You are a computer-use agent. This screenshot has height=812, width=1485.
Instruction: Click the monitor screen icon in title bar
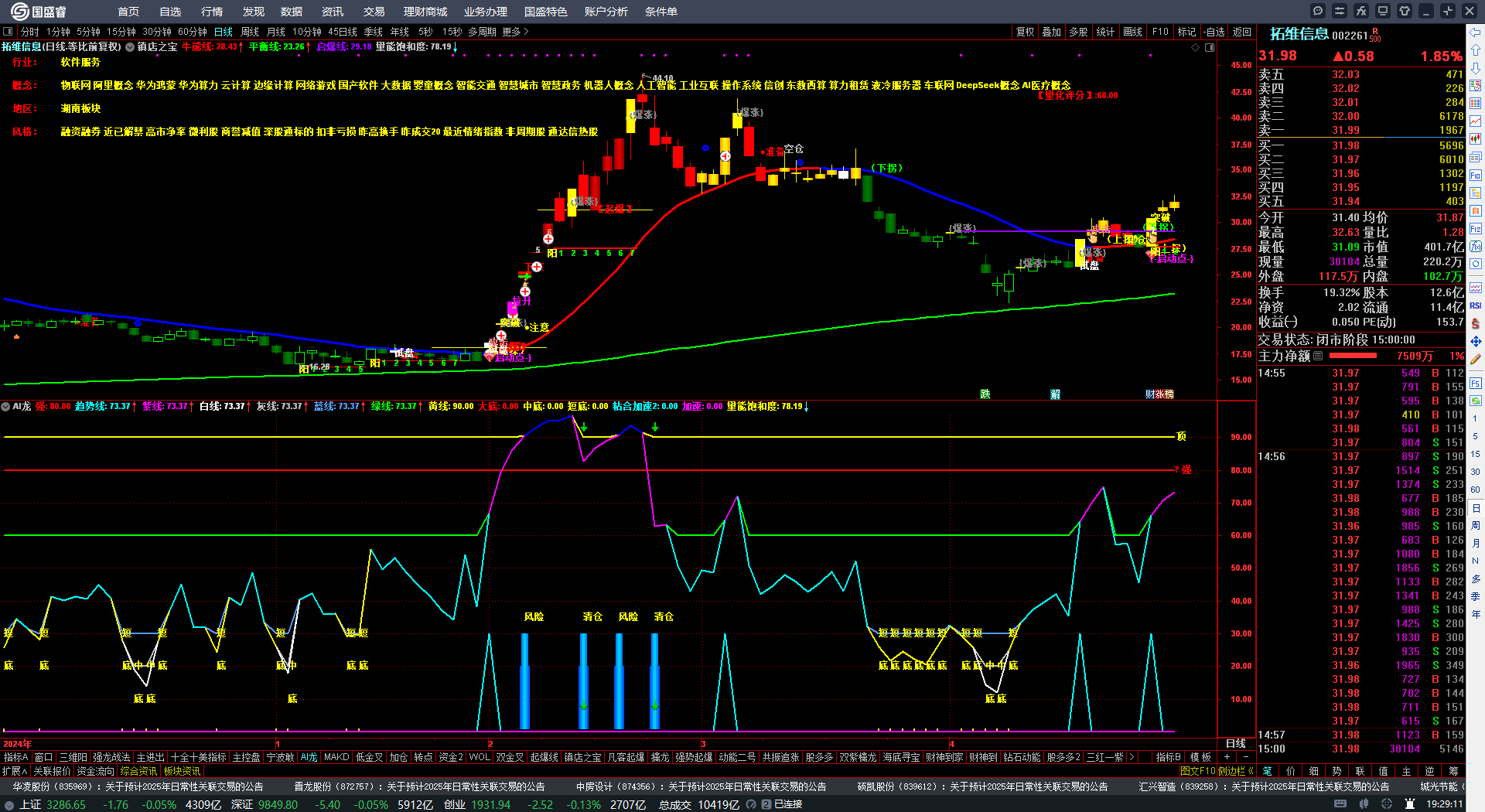click(1383, 11)
